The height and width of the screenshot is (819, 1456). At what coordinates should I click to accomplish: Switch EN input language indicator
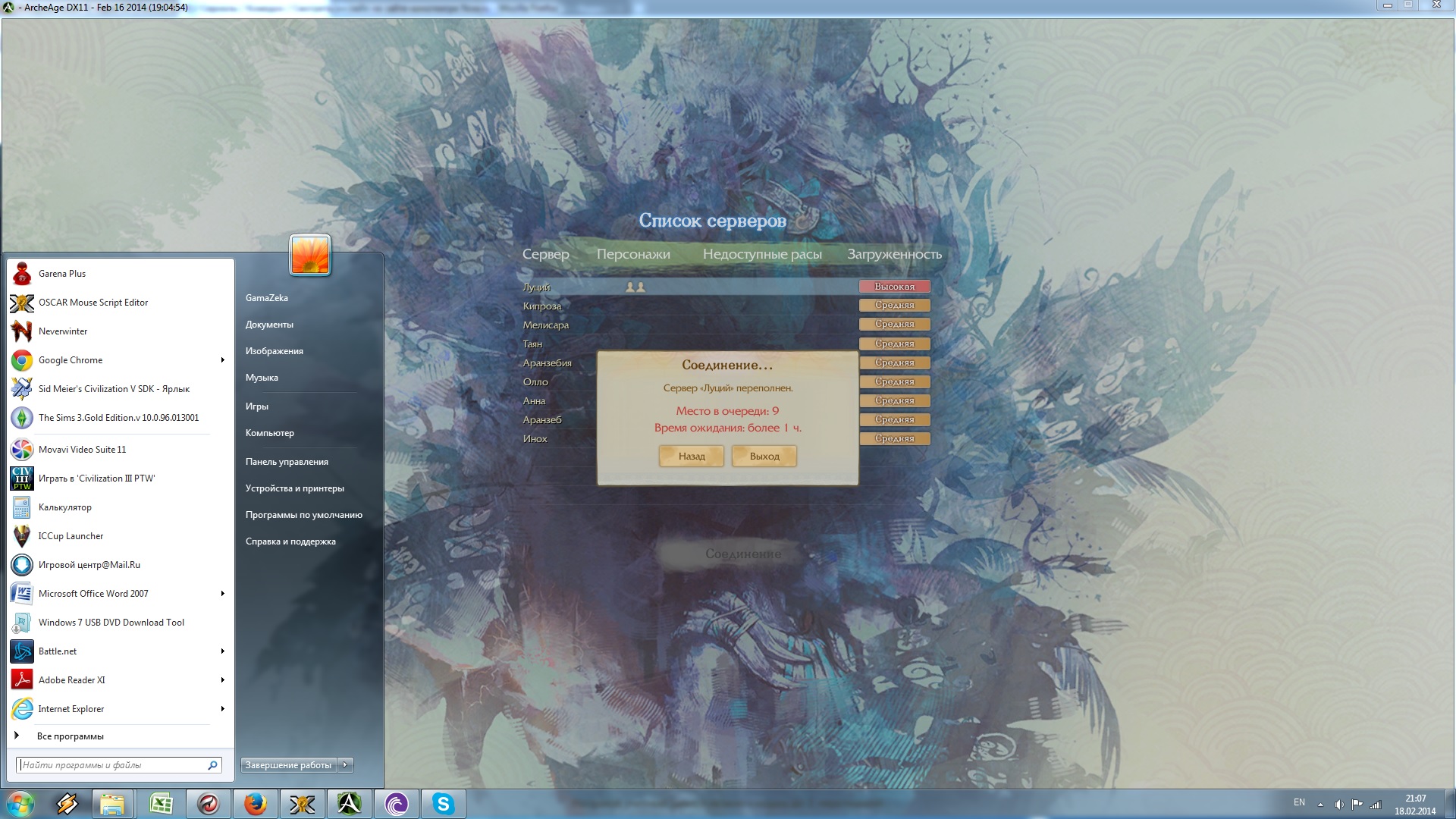(1299, 802)
